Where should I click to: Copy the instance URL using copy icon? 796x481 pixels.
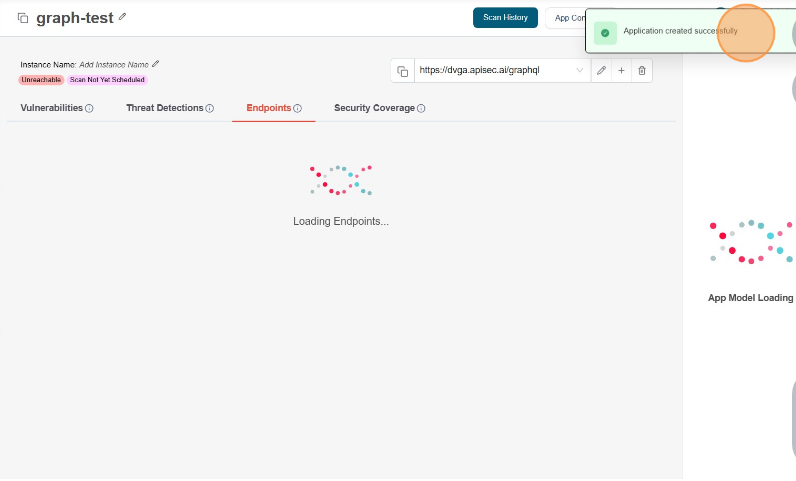pos(402,71)
